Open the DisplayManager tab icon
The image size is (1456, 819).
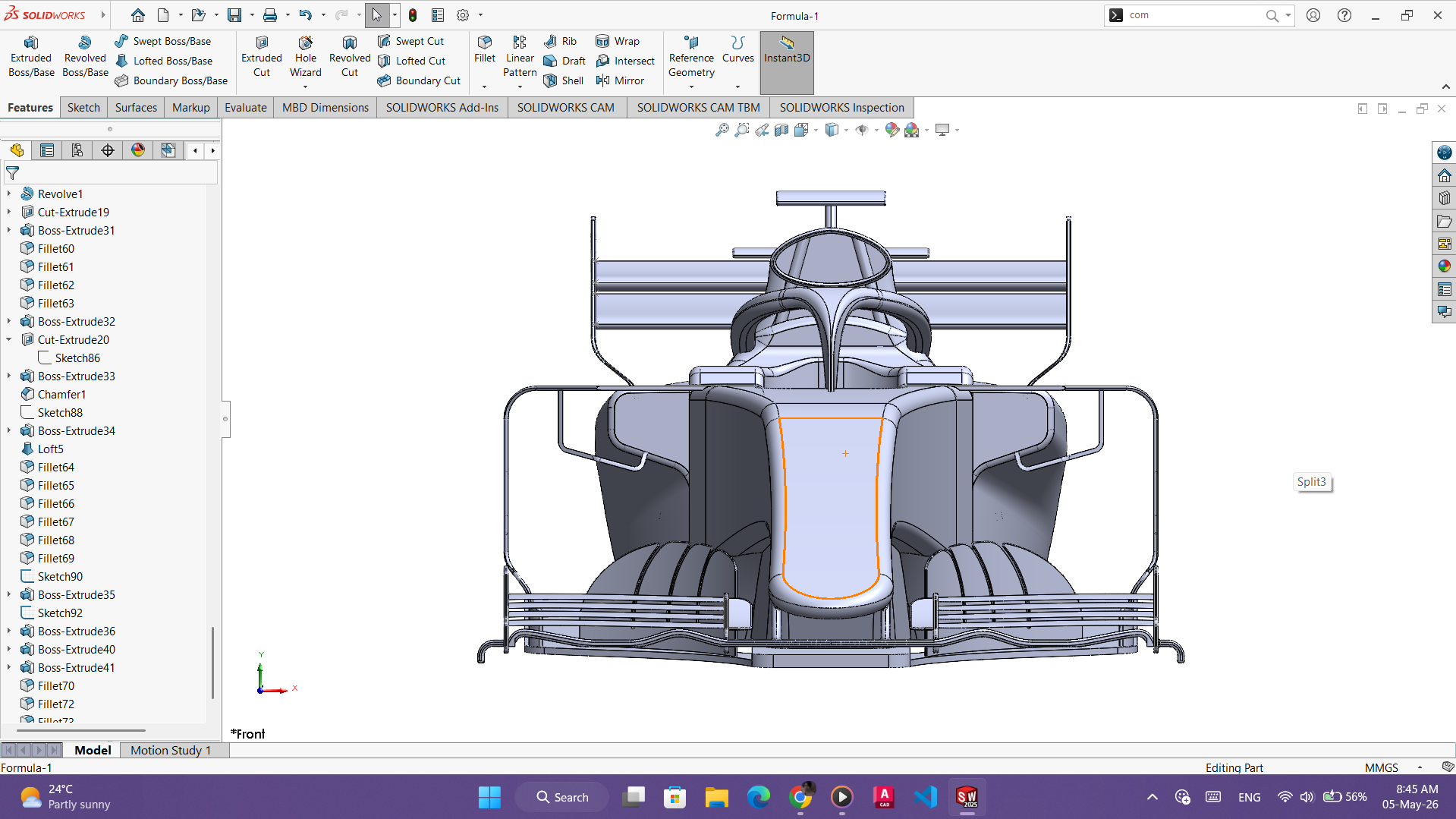138,150
